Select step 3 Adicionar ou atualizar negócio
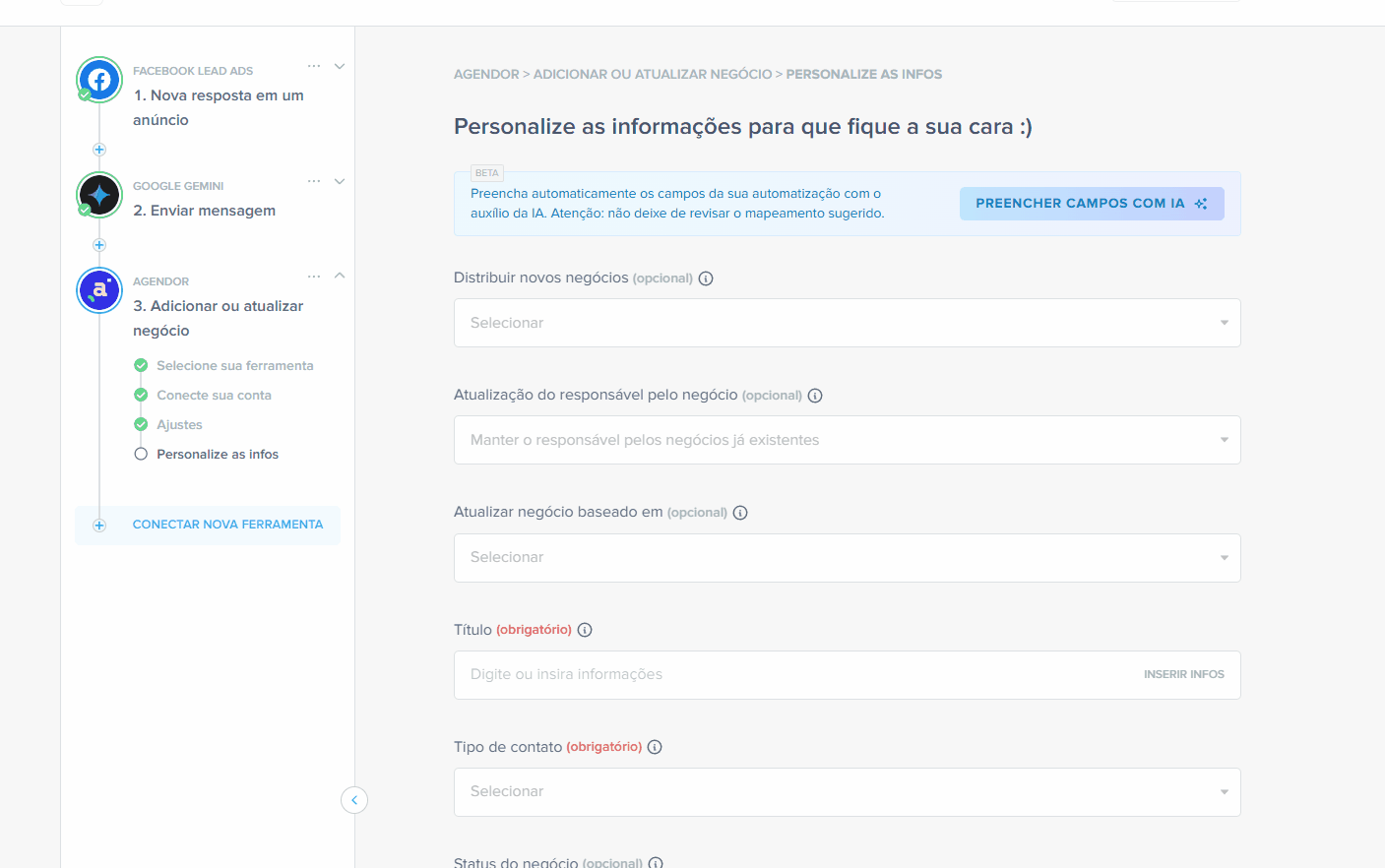This screenshot has width=1385, height=868. coord(219,318)
